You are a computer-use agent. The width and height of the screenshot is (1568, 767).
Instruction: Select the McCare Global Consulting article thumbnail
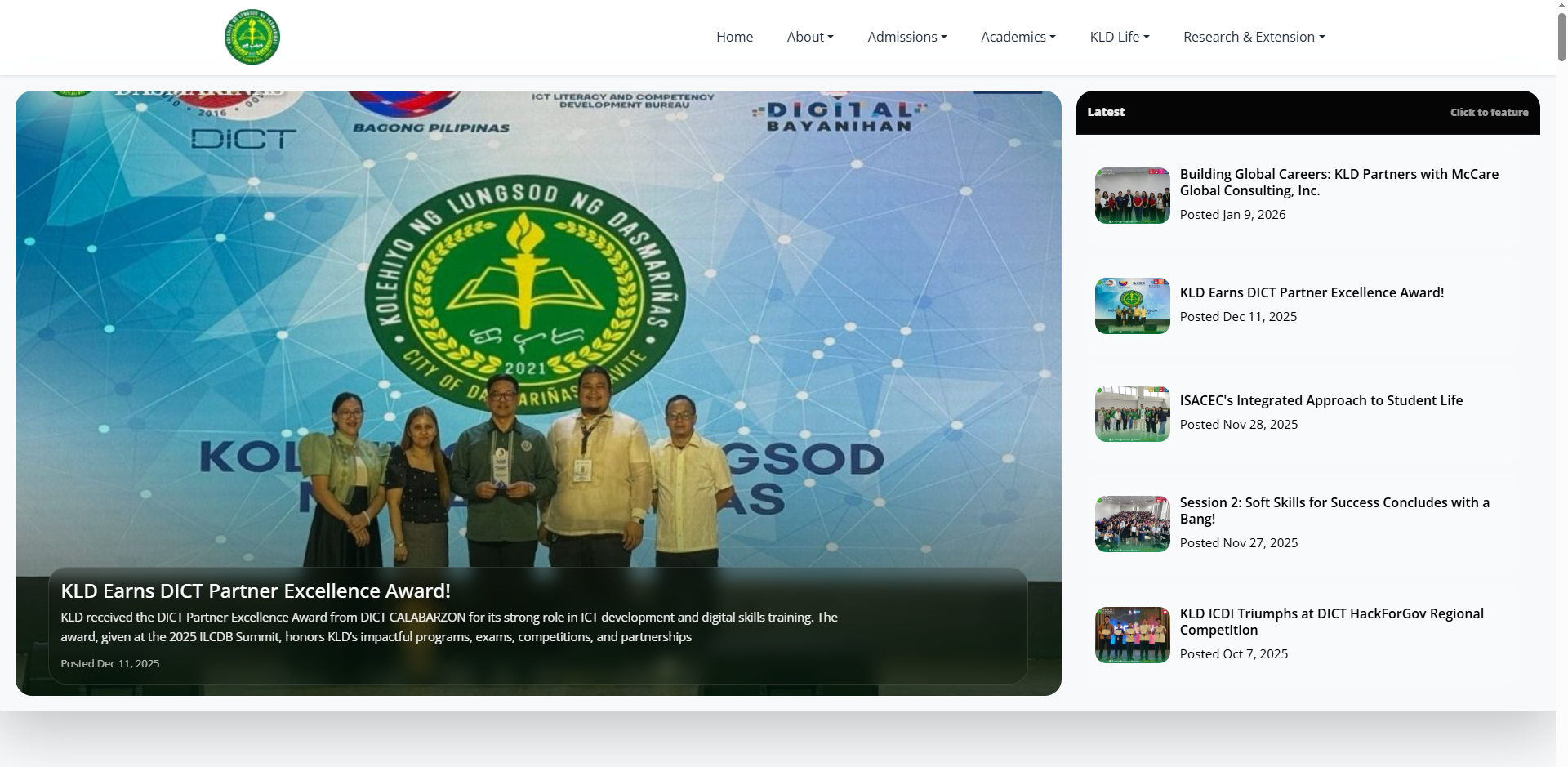[1132, 195]
